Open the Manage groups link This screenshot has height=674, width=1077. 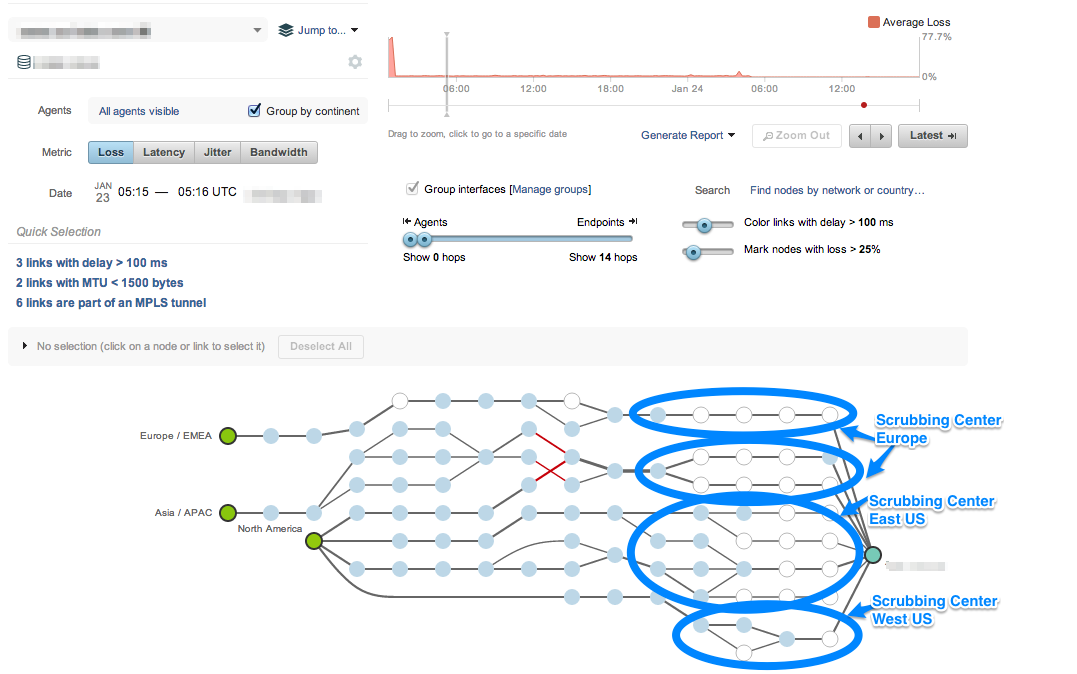tap(550, 189)
